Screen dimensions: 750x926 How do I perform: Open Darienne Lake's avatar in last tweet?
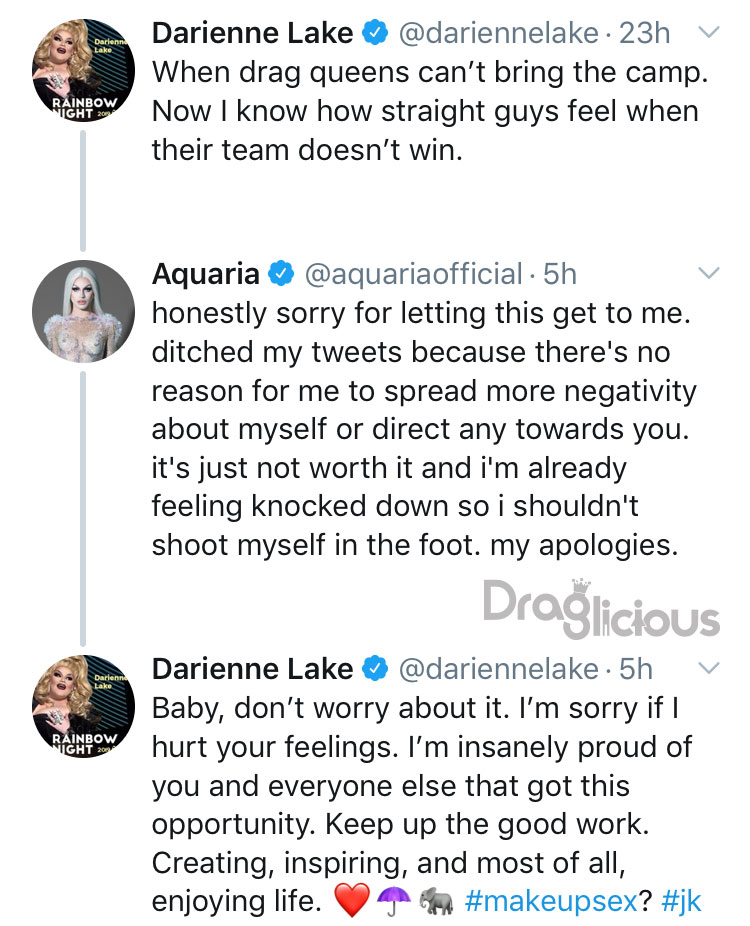[x=83, y=706]
